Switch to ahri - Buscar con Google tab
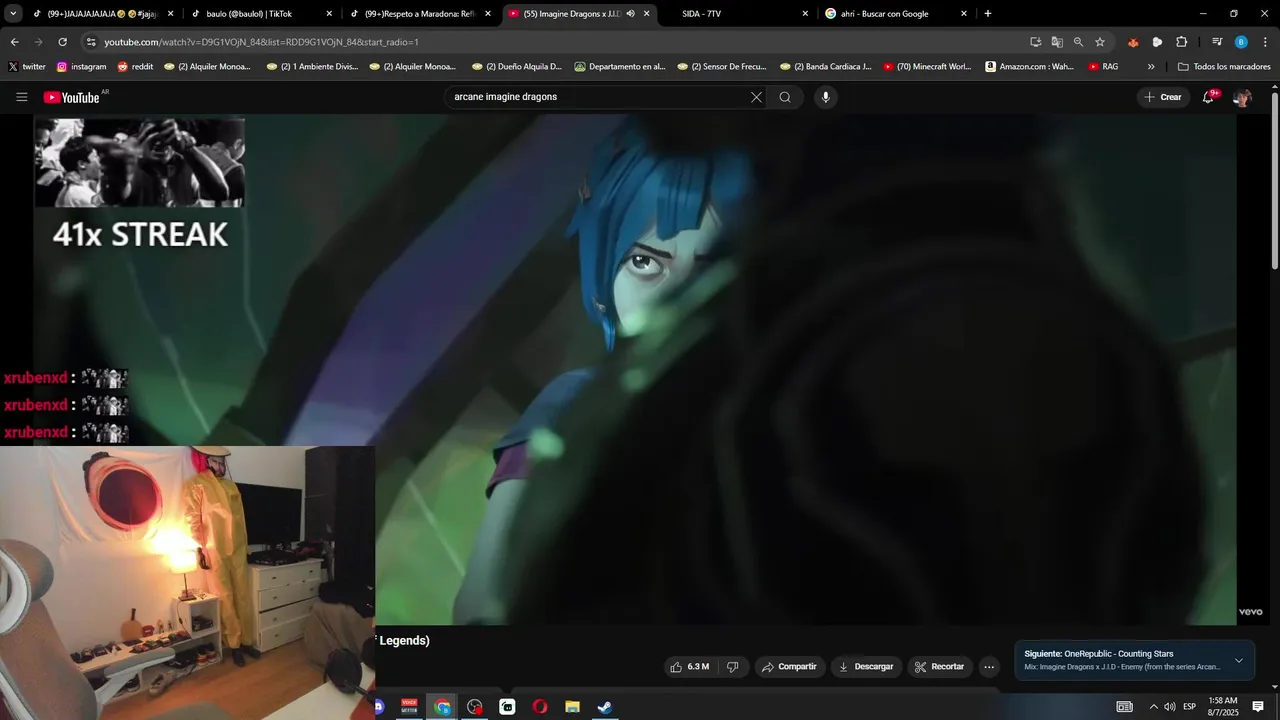 click(895, 14)
